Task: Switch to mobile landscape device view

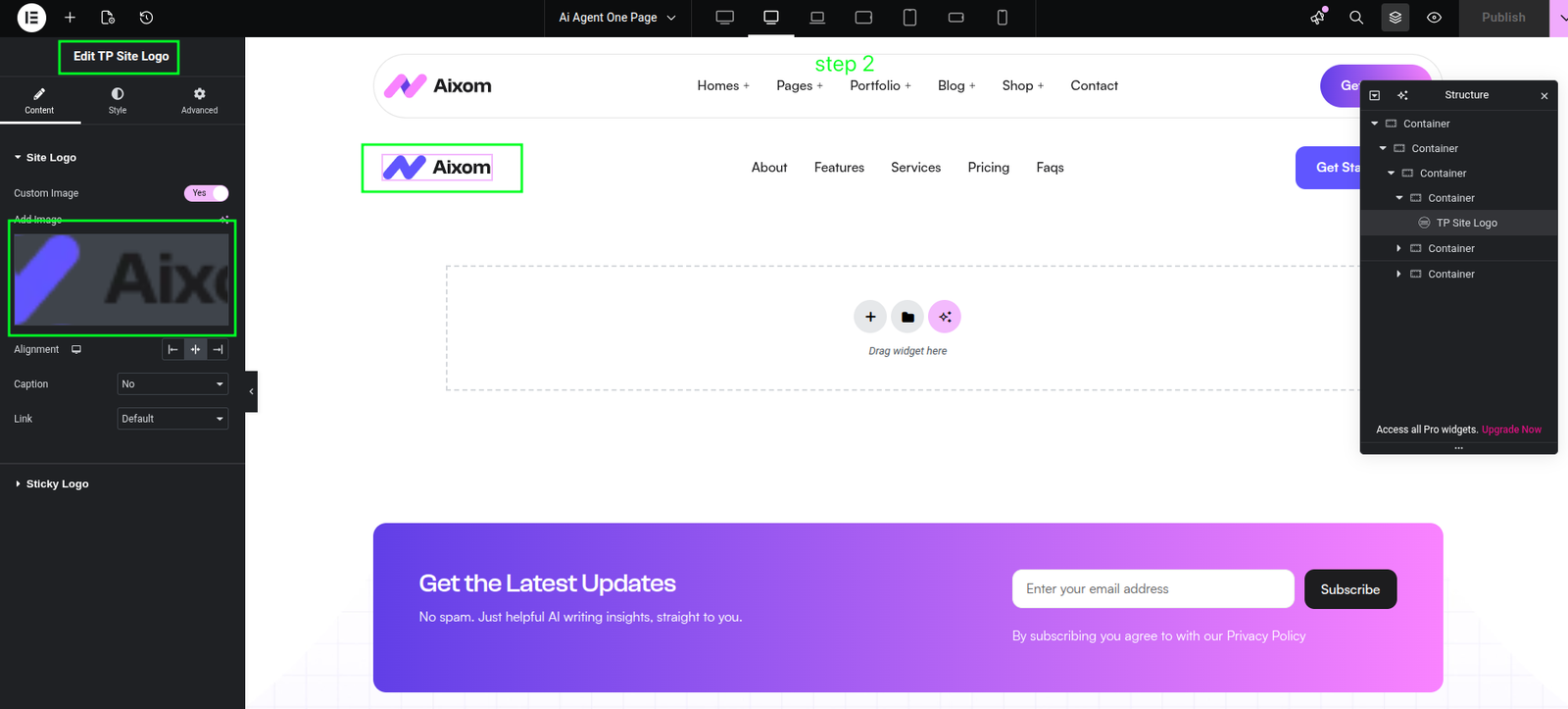Action: (x=955, y=18)
